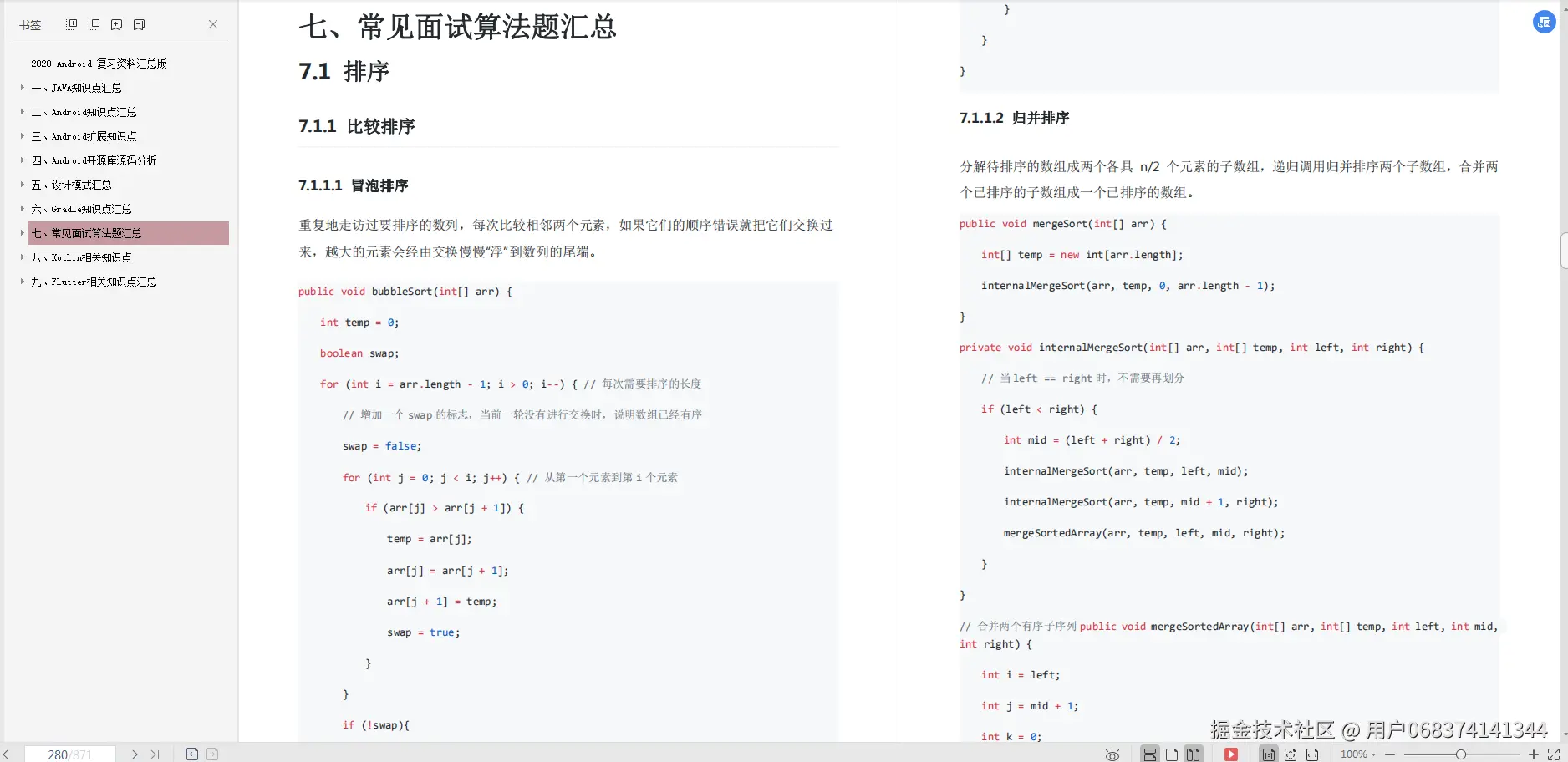Expand the 六、Gradle知识点汇总 bookmark
1568x762 pixels.
click(x=23, y=209)
